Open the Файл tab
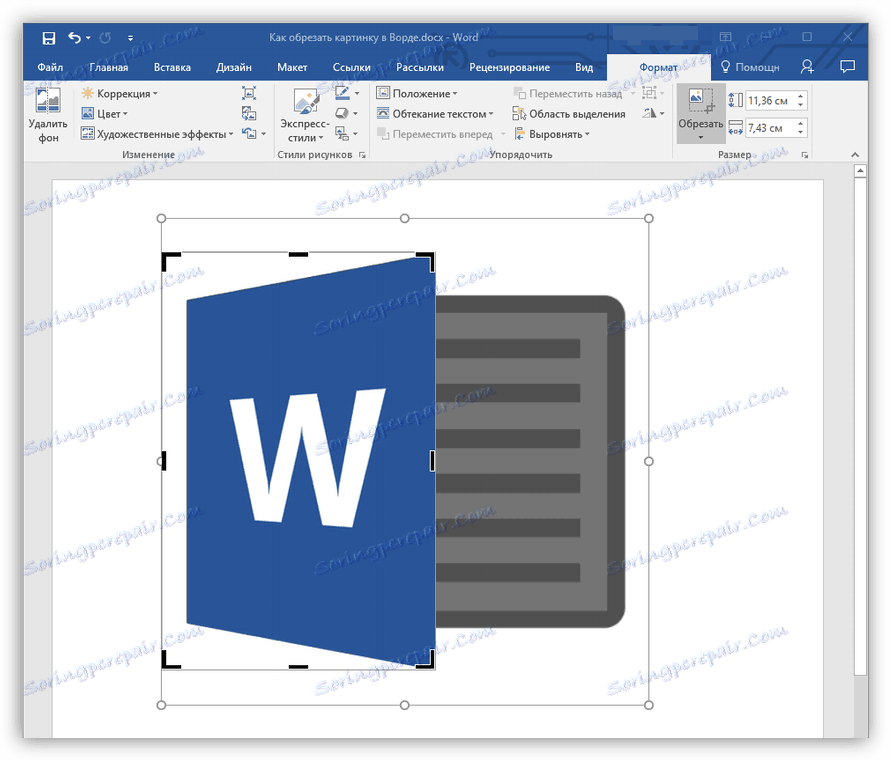Image resolution: width=891 pixels, height=760 pixels. 50,67
